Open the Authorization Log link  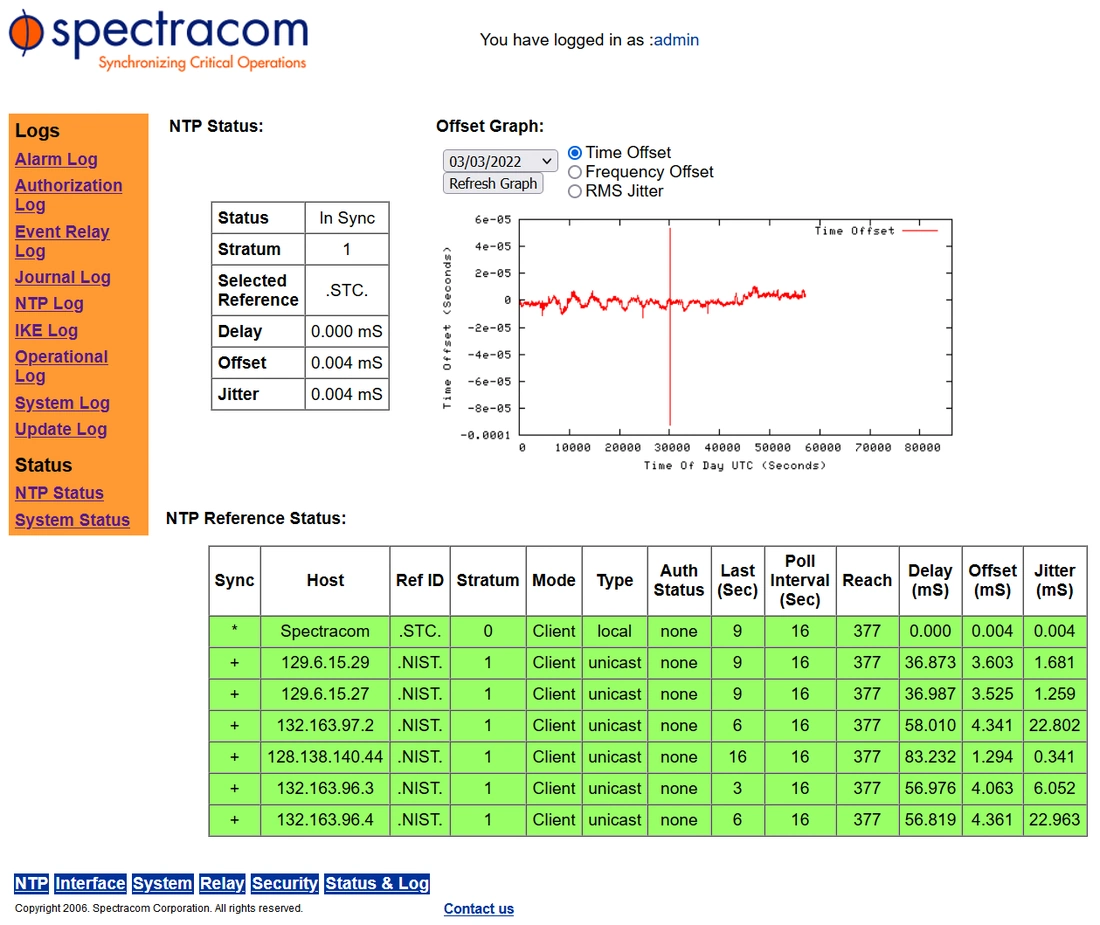point(68,195)
